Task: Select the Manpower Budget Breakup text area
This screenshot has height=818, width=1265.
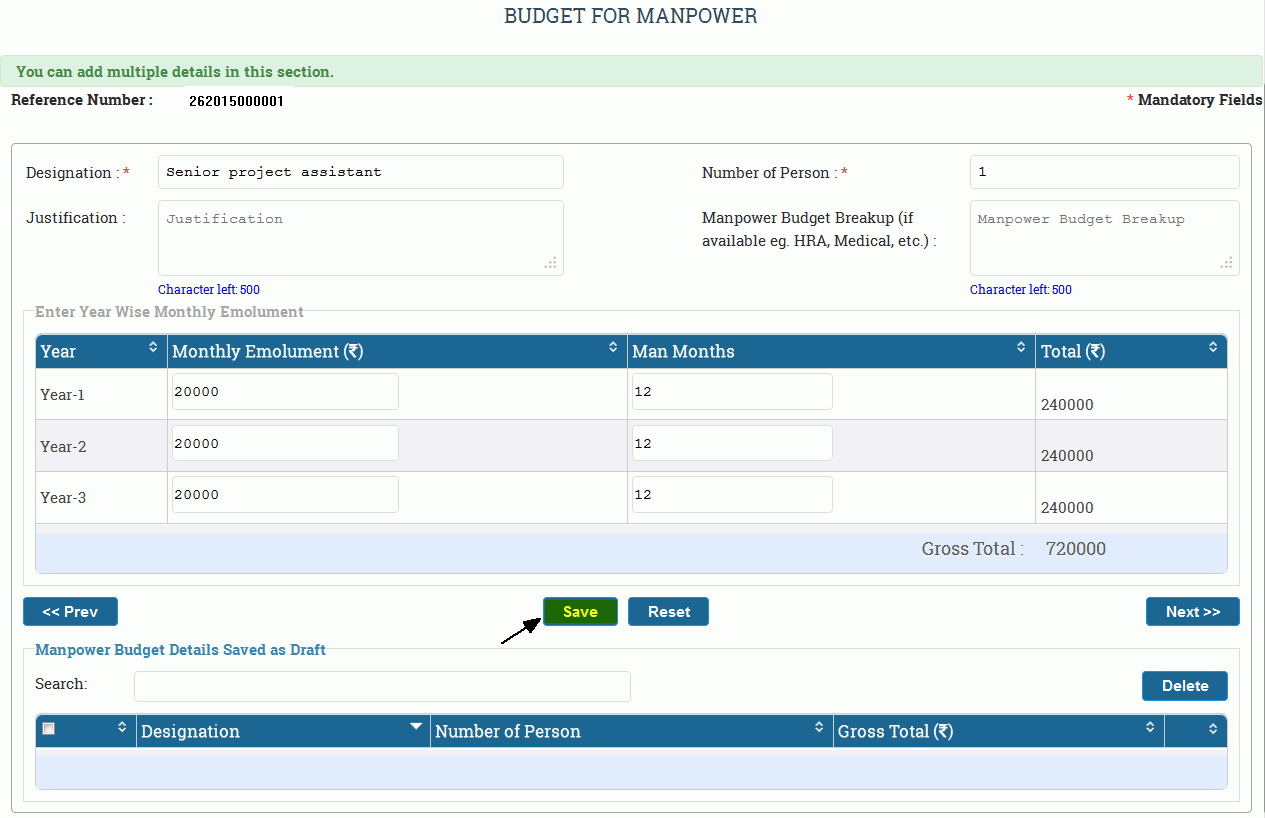Action: pos(1104,238)
